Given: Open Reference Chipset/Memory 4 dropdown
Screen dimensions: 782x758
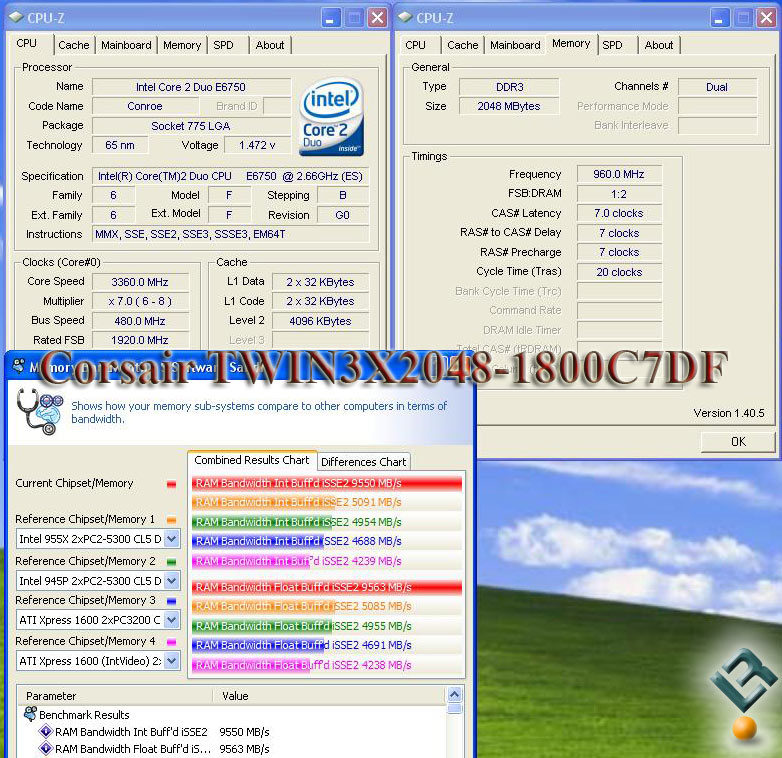Looking at the screenshot, I should coord(172,661).
